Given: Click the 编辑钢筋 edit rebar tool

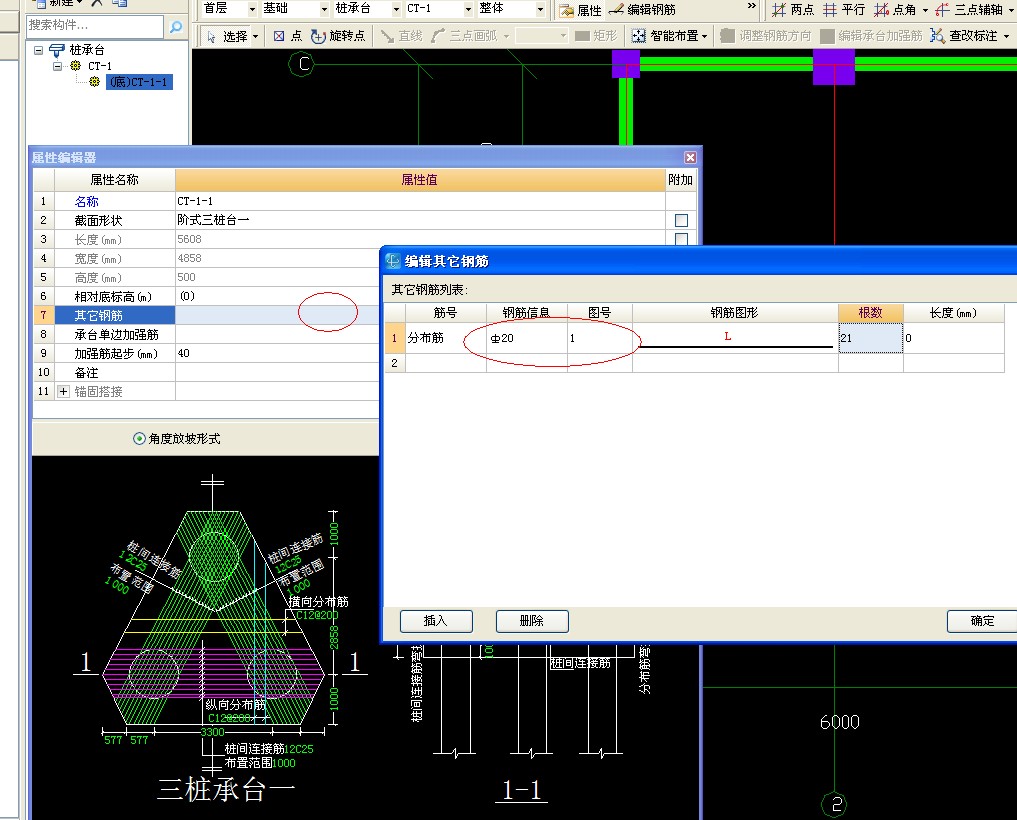Looking at the screenshot, I should pyautogui.click(x=642, y=10).
